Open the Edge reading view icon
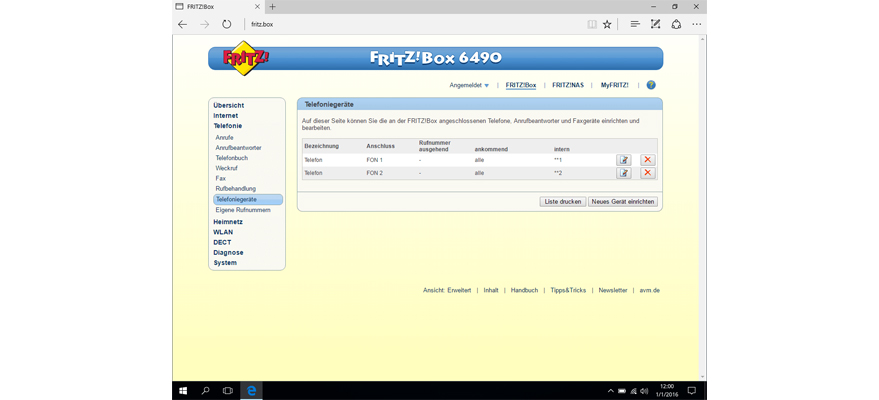Screen dimensions: 879x400 coord(592,24)
